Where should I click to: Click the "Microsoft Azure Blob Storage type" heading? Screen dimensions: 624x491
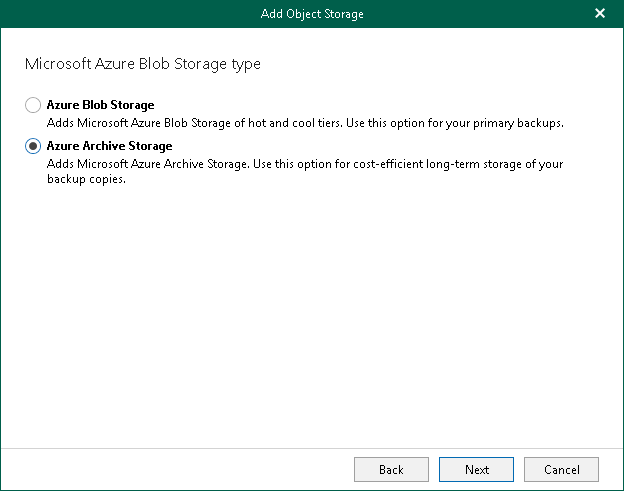click(x=142, y=64)
